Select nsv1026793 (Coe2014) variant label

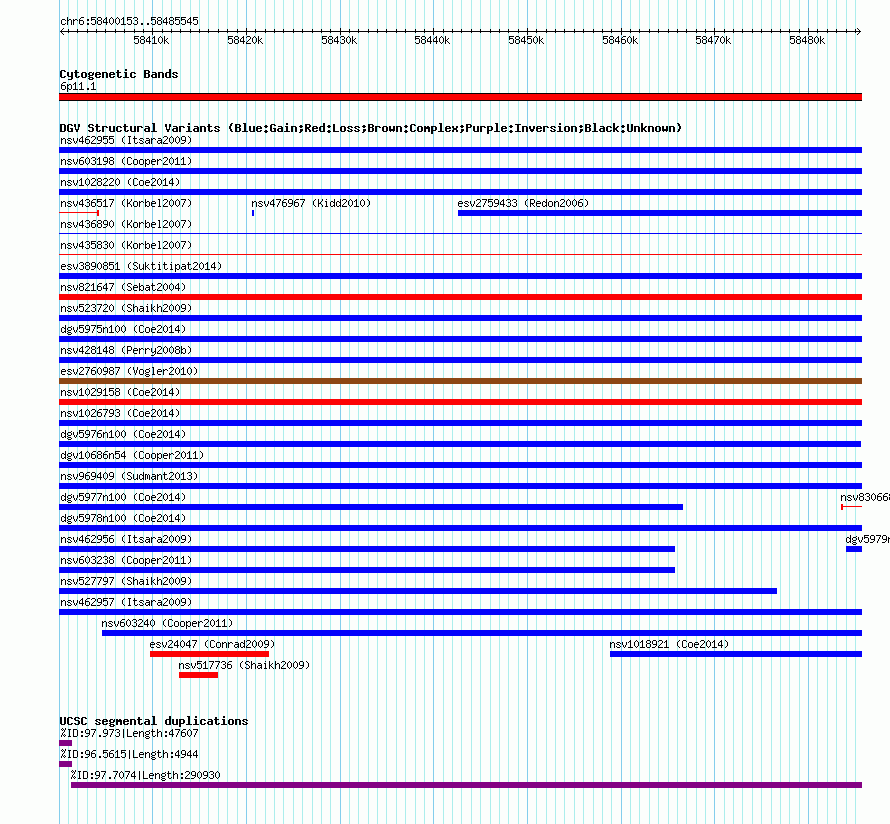[x=120, y=413]
